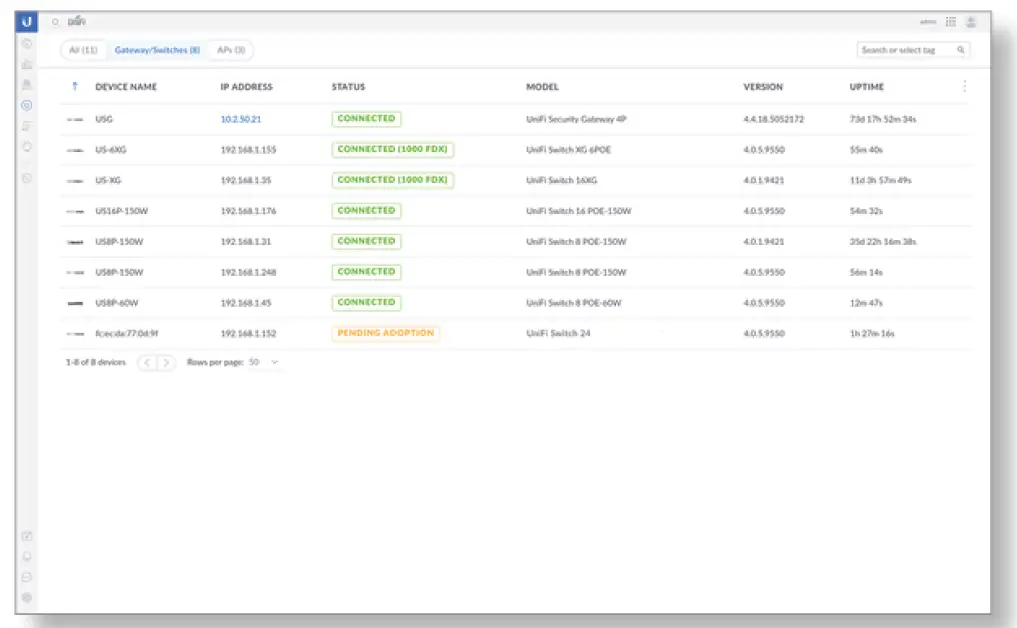Click the IP address 192.168.1.176
Screen dimensions: 1017x628
pyautogui.click(x=248, y=211)
